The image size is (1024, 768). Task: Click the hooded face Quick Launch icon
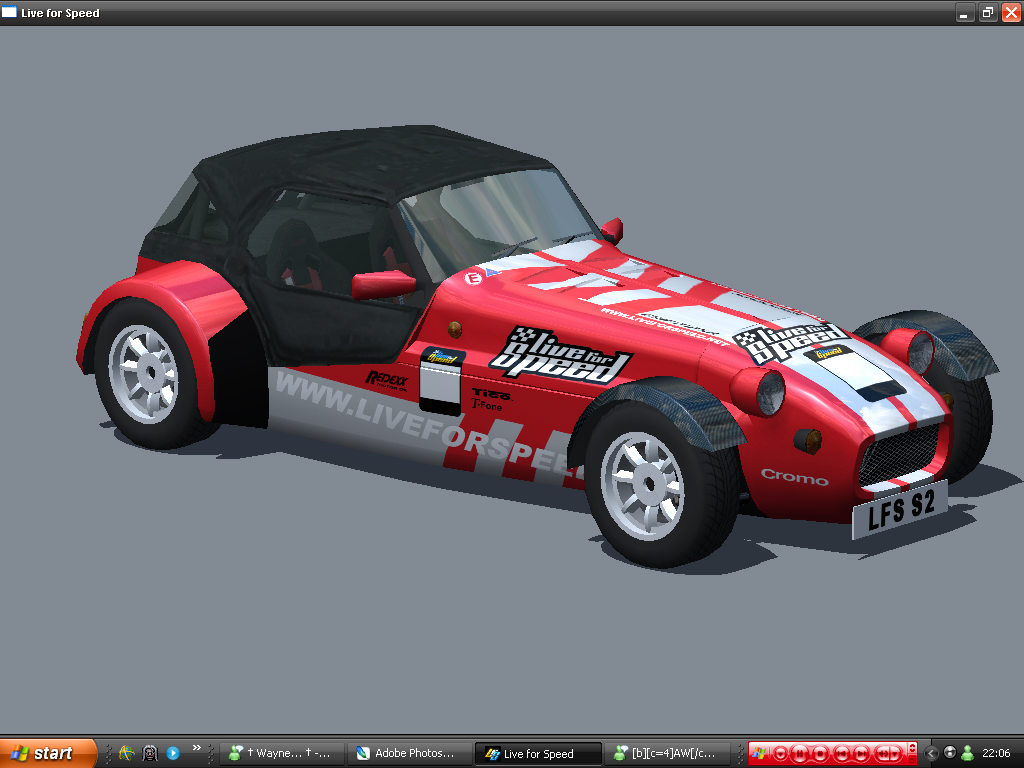pyautogui.click(x=150, y=753)
